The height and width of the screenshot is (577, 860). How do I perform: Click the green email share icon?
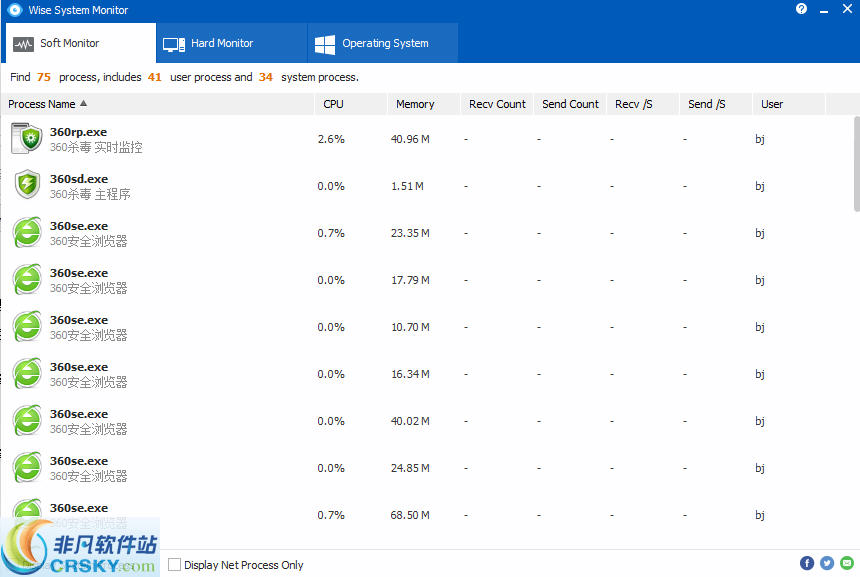click(847, 563)
